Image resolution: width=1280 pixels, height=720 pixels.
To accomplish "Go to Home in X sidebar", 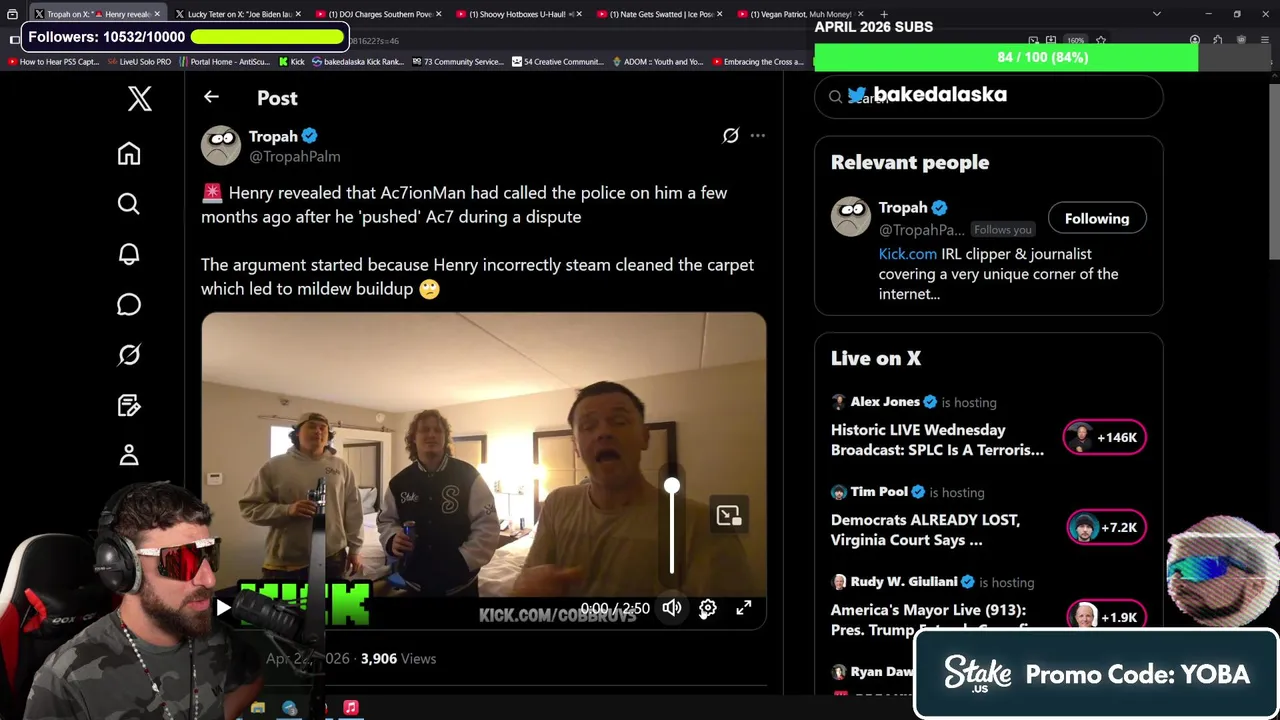I will click(x=129, y=153).
